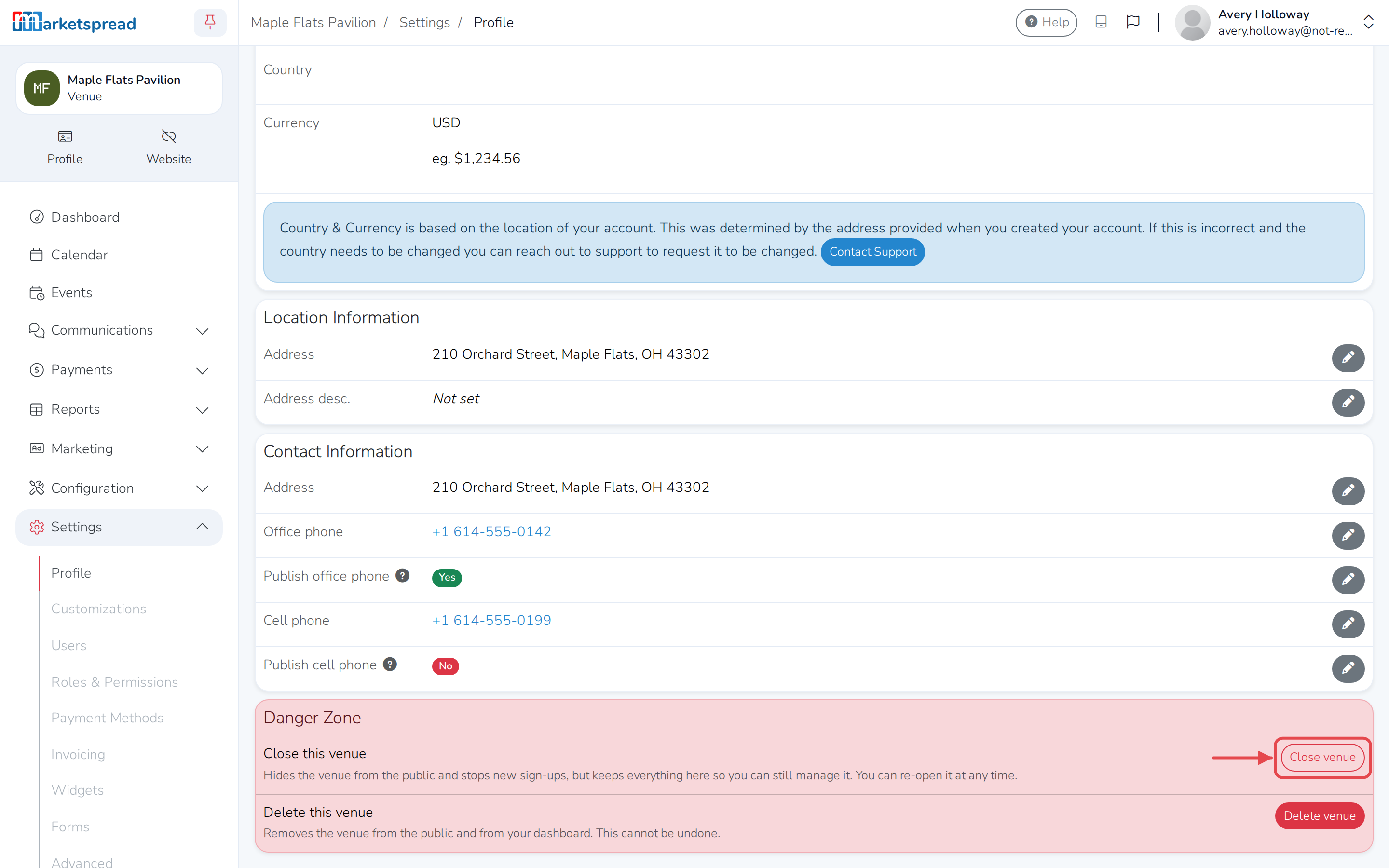The width and height of the screenshot is (1389, 868).
Task: Open Avery Holloway account switcher
Action: pos(1274,22)
